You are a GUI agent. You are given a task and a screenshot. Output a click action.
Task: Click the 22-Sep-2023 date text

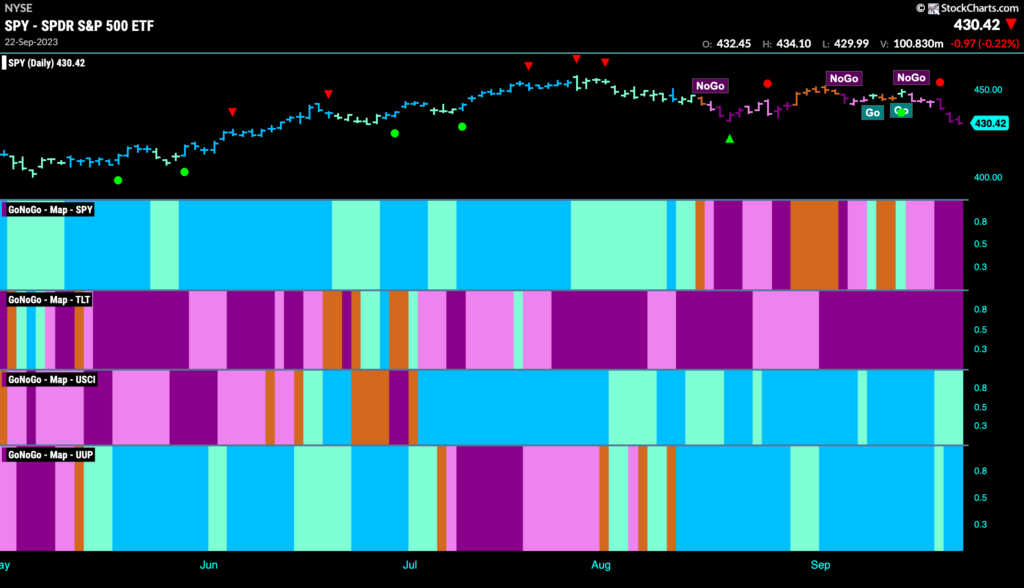[31, 42]
